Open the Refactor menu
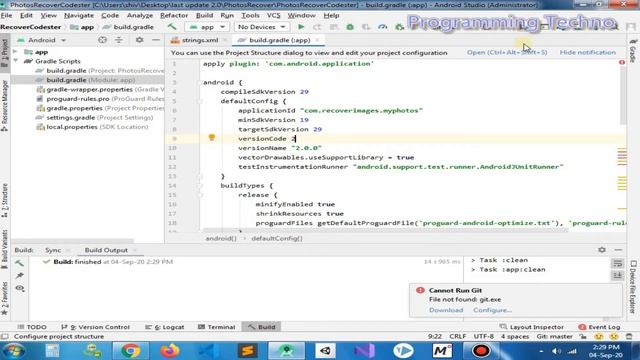Screen dimensions: 640x360 click(x=174, y=16)
